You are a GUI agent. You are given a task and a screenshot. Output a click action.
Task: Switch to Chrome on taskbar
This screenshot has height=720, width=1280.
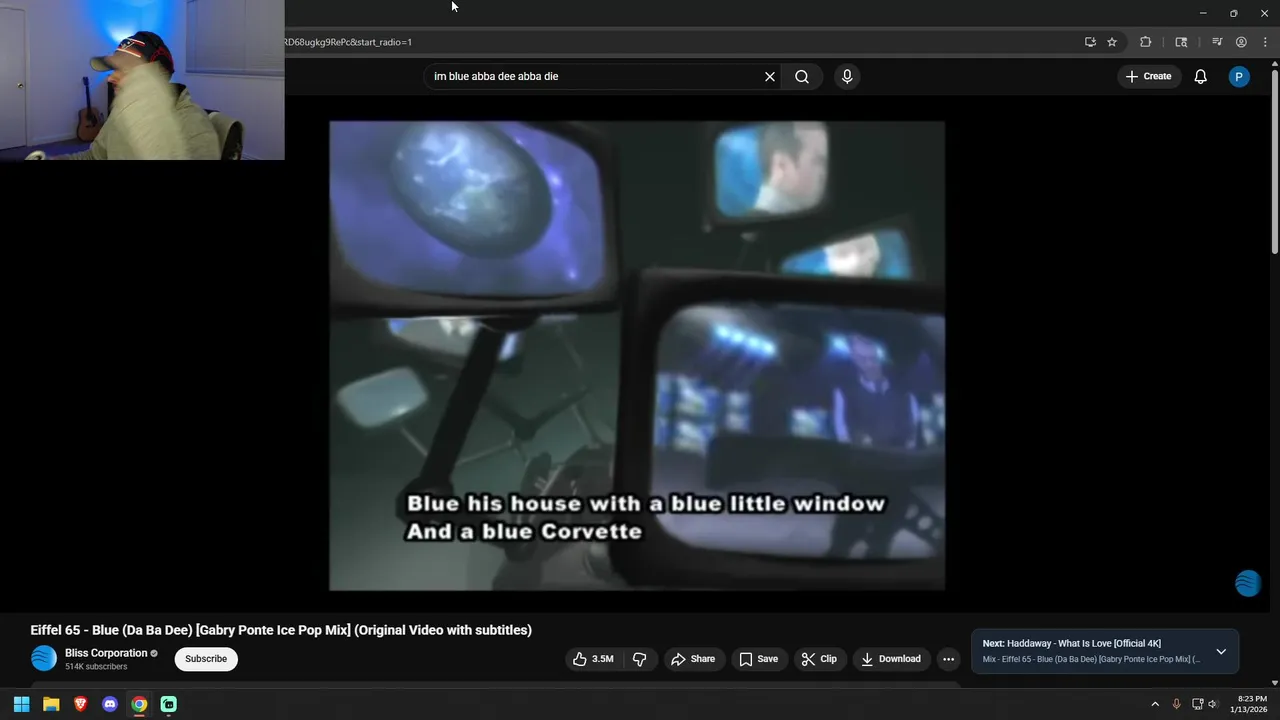click(x=139, y=704)
